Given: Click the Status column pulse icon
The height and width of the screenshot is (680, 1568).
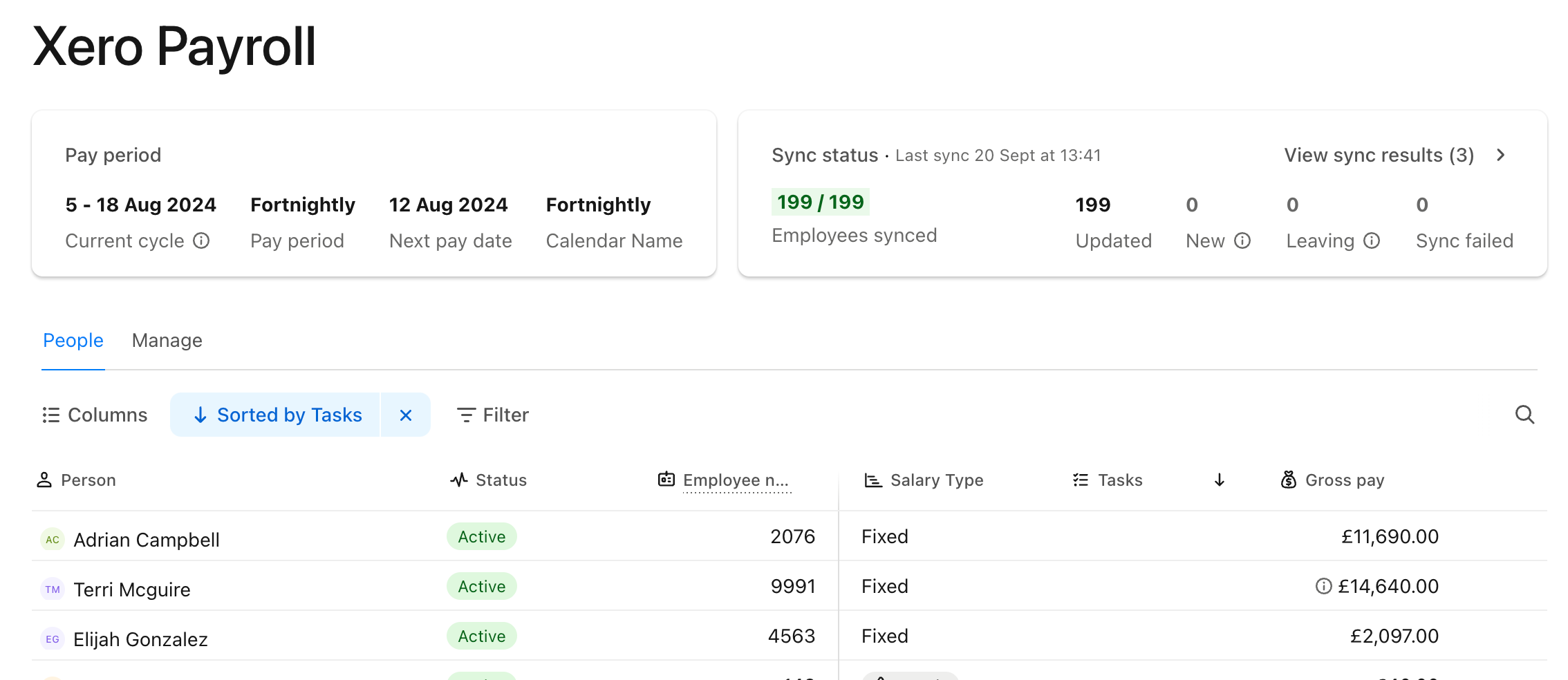Looking at the screenshot, I should (x=459, y=480).
